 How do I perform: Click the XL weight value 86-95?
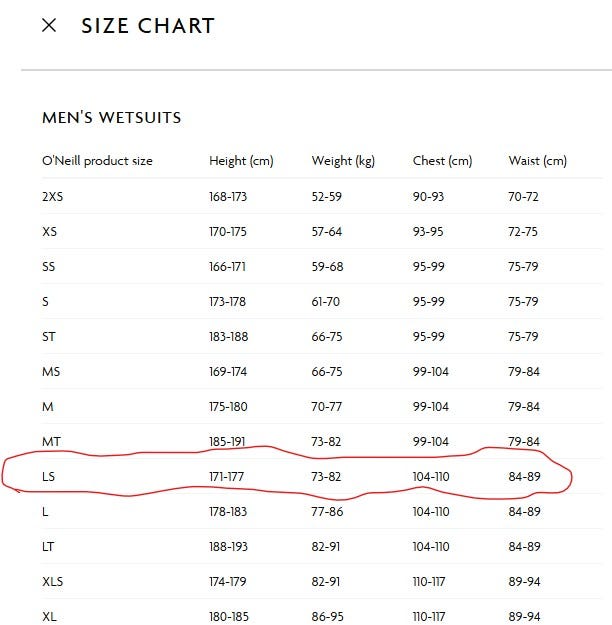pyautogui.click(x=327, y=617)
